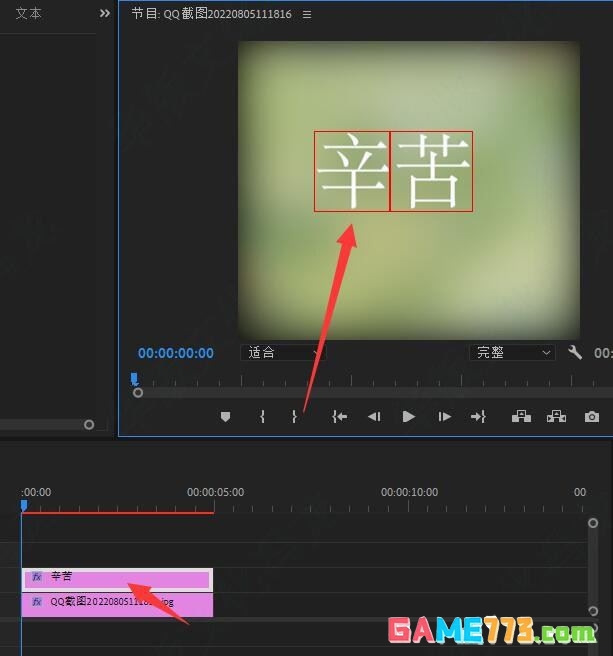Open the 完整 playback resolution dropdown
Screen dimensions: 613x656
513,353
